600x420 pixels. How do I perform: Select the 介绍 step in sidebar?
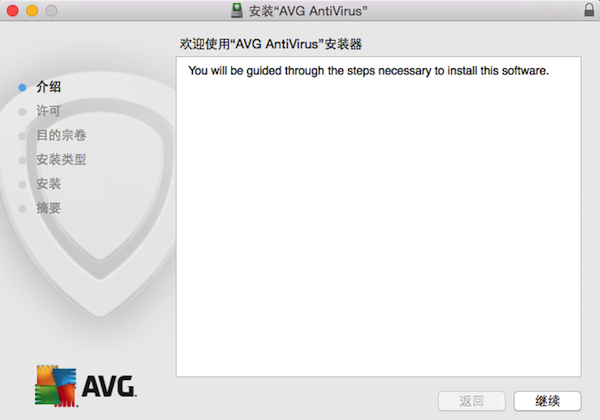point(49,87)
